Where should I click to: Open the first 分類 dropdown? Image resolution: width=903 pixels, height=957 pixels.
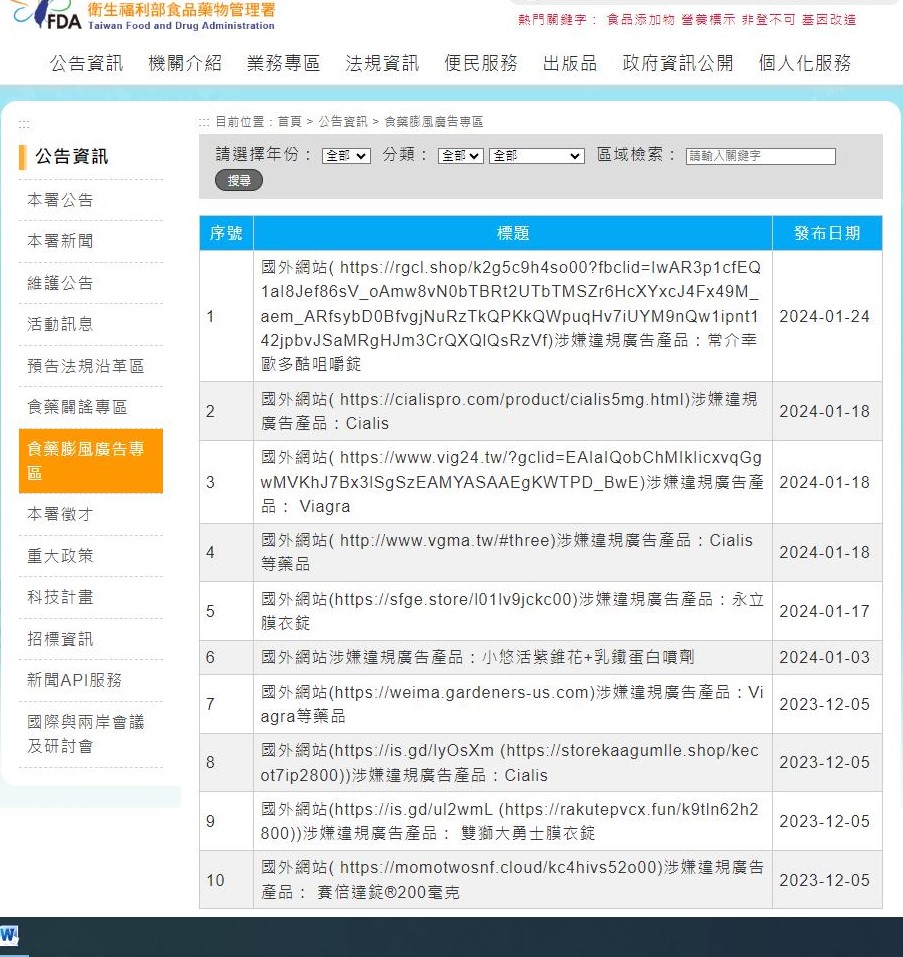point(461,156)
